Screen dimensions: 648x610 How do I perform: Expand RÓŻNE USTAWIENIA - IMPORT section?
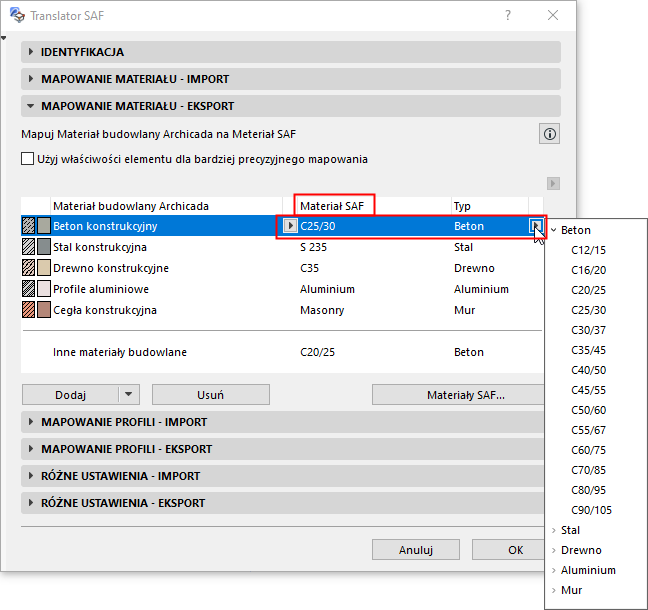point(283,476)
